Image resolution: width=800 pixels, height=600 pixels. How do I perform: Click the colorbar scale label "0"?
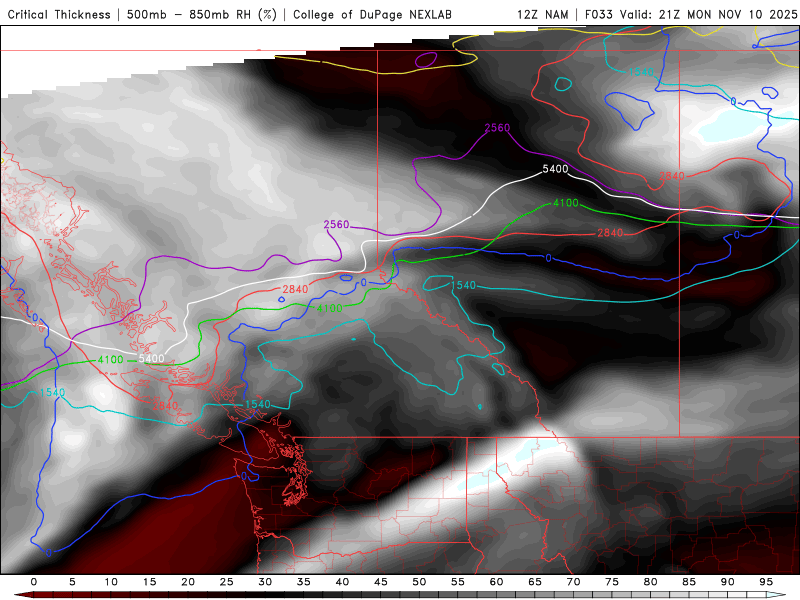(x=34, y=582)
